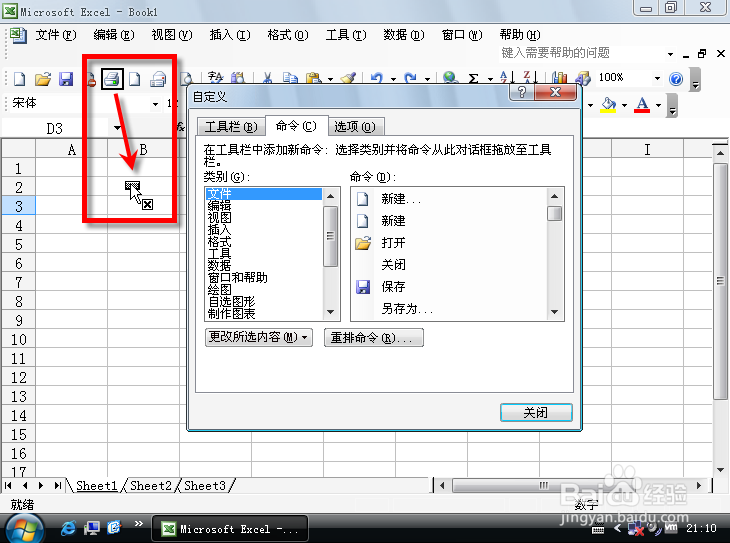Open the font name 宋体 dropdown arrow
Screen dimensions: 730x543
(x=155, y=104)
